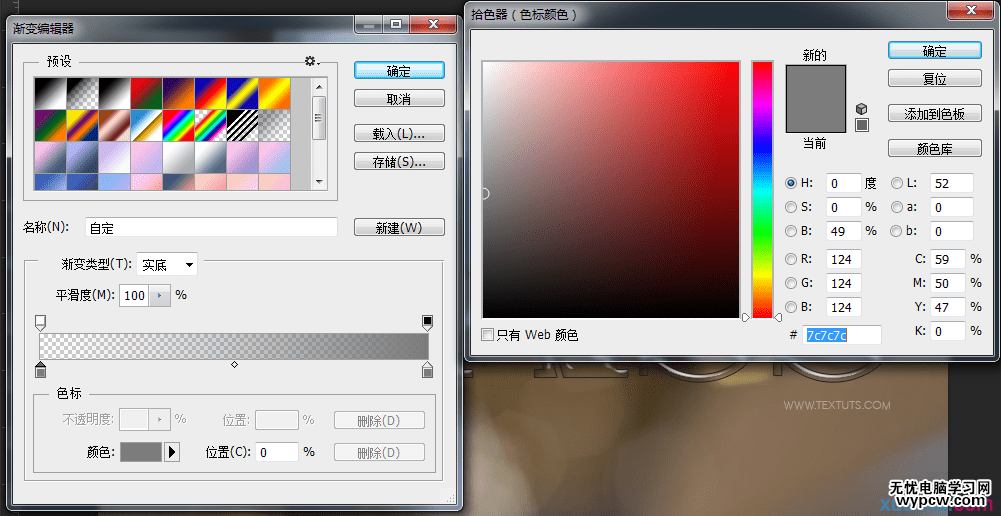This screenshot has width=1001, height=516.
Task: Click the 当前 color lower swatch half
Action: (816, 116)
